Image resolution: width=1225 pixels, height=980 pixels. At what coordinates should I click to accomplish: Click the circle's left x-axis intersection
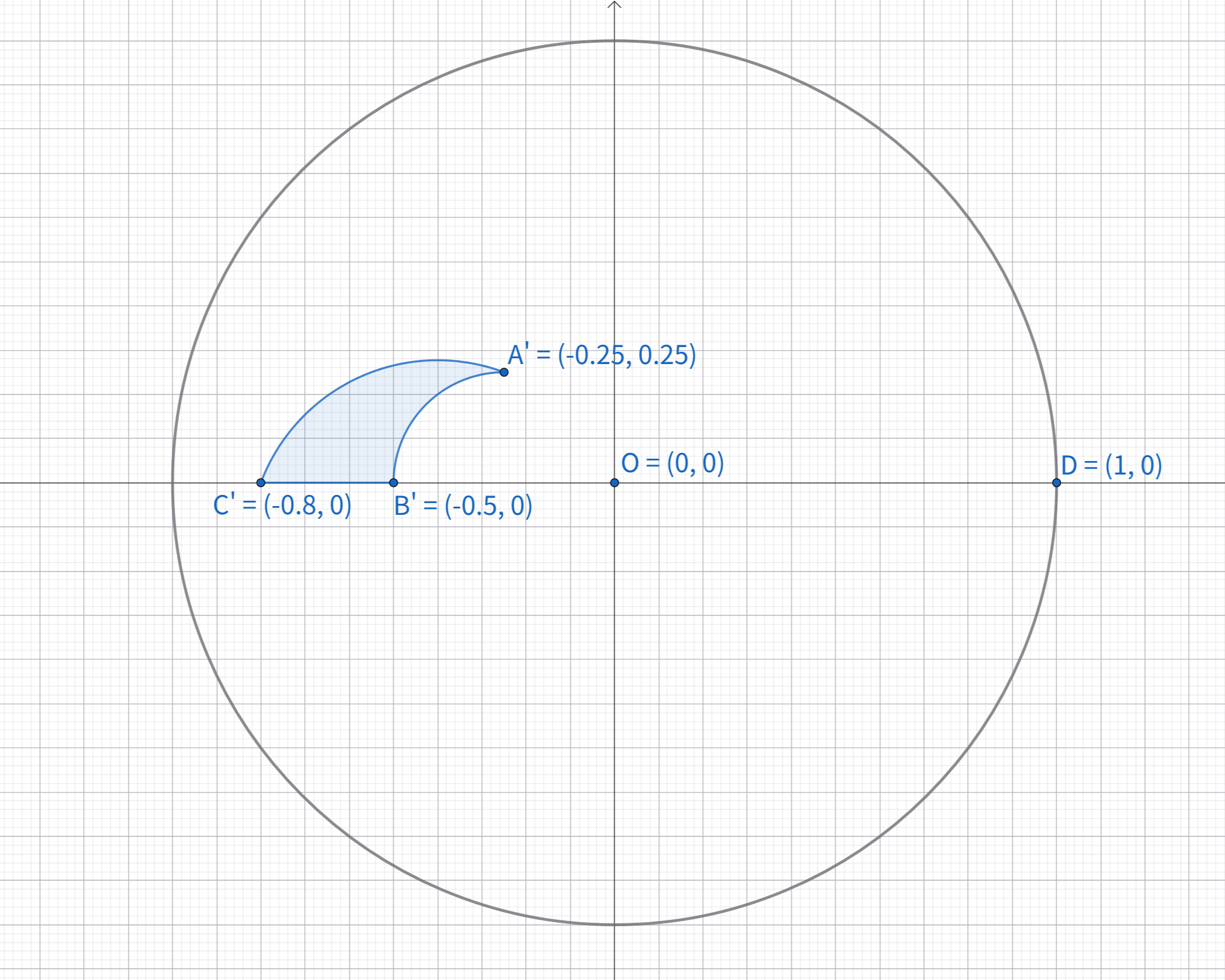(x=172, y=483)
